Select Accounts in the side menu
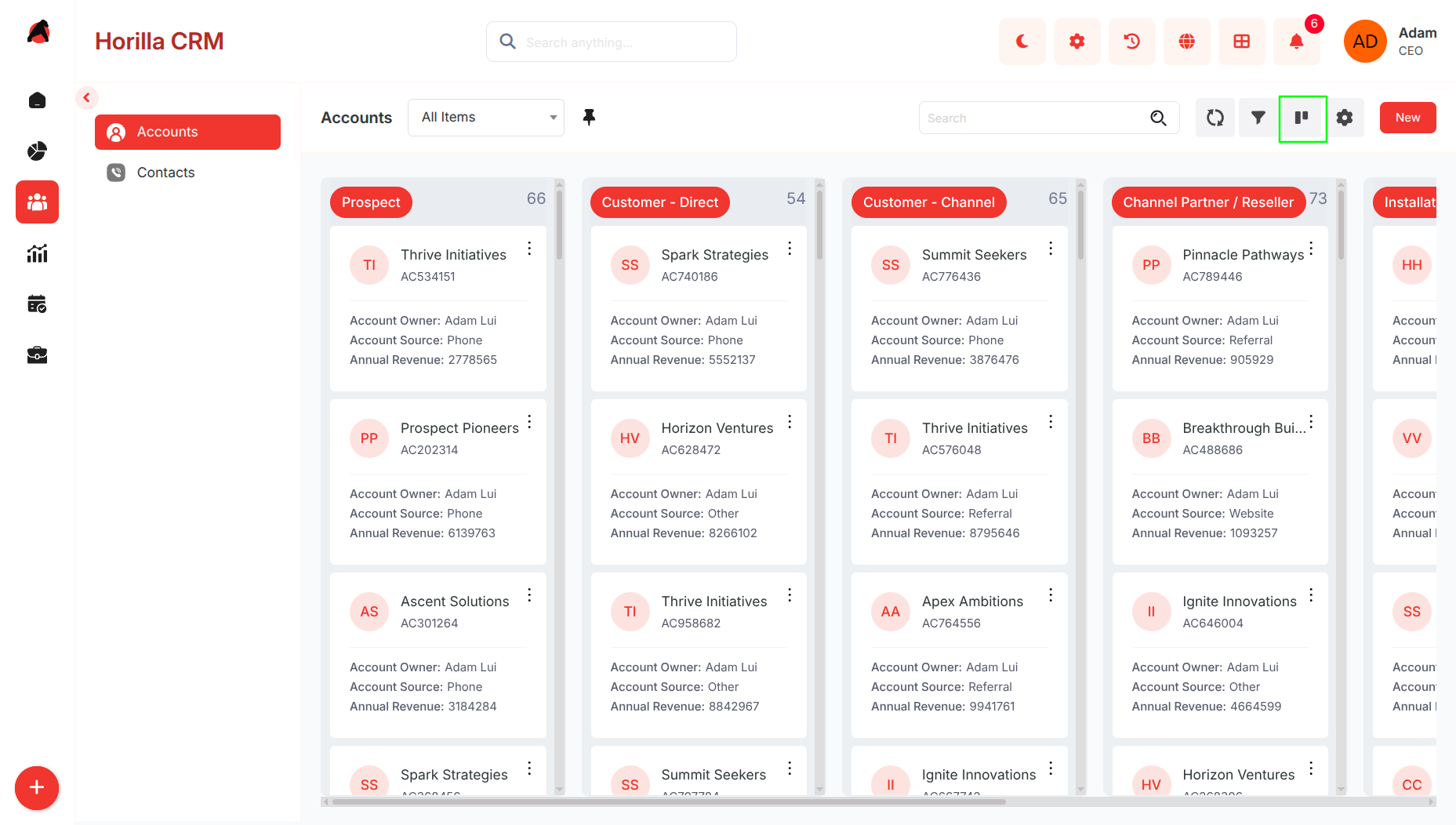This screenshot has height=825, width=1456. [x=187, y=132]
